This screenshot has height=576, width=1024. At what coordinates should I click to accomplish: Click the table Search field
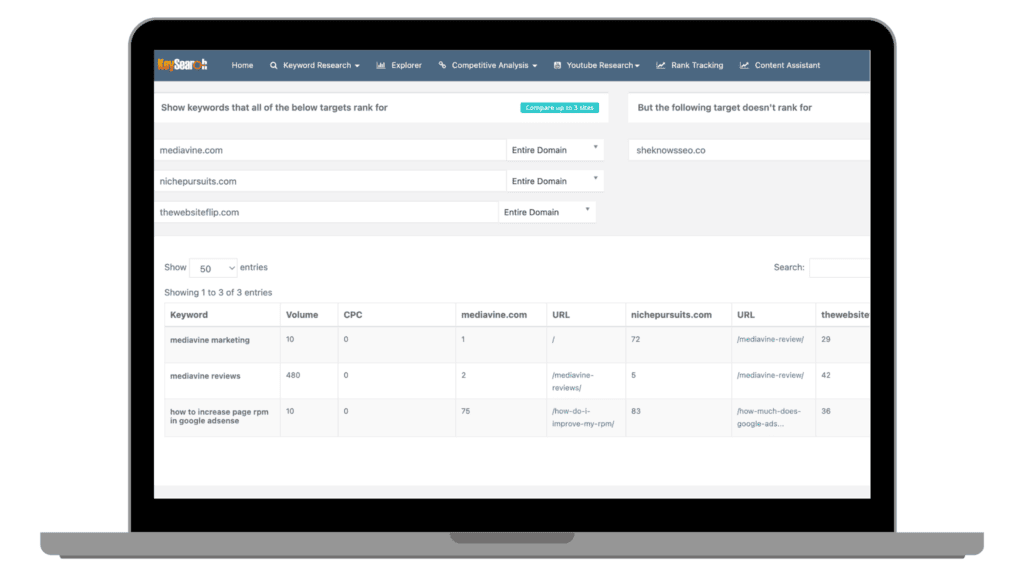click(840, 267)
